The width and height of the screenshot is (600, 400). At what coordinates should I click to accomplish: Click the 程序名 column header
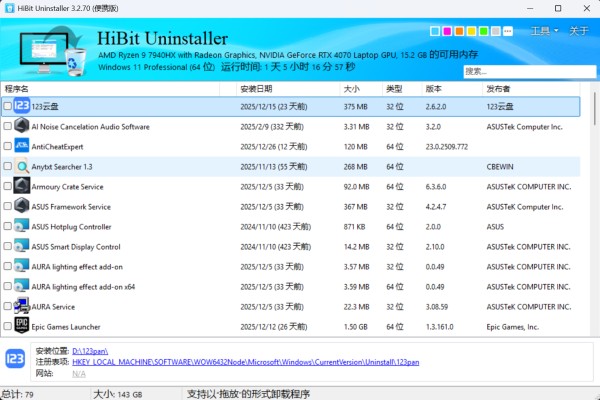pos(18,88)
